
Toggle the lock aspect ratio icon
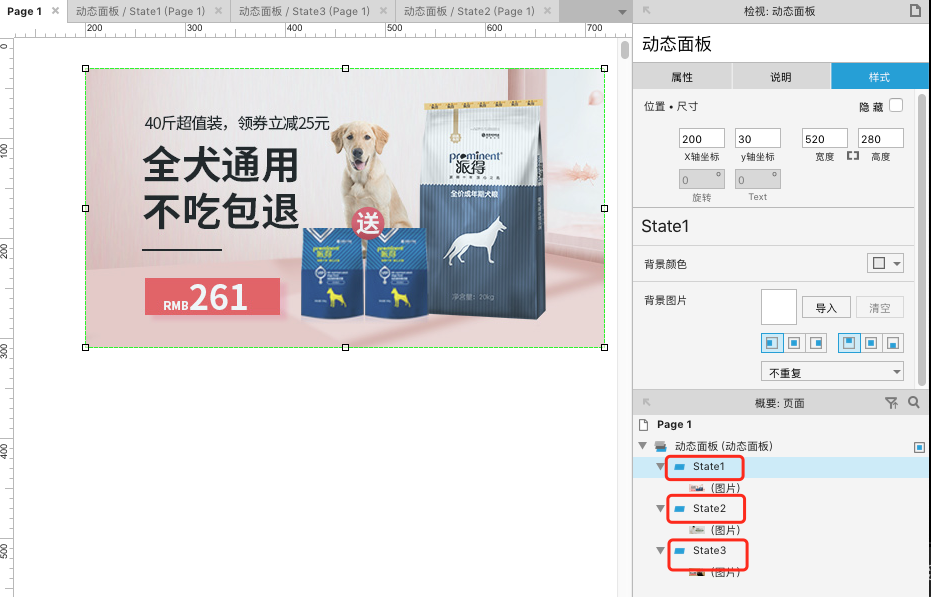click(x=853, y=156)
